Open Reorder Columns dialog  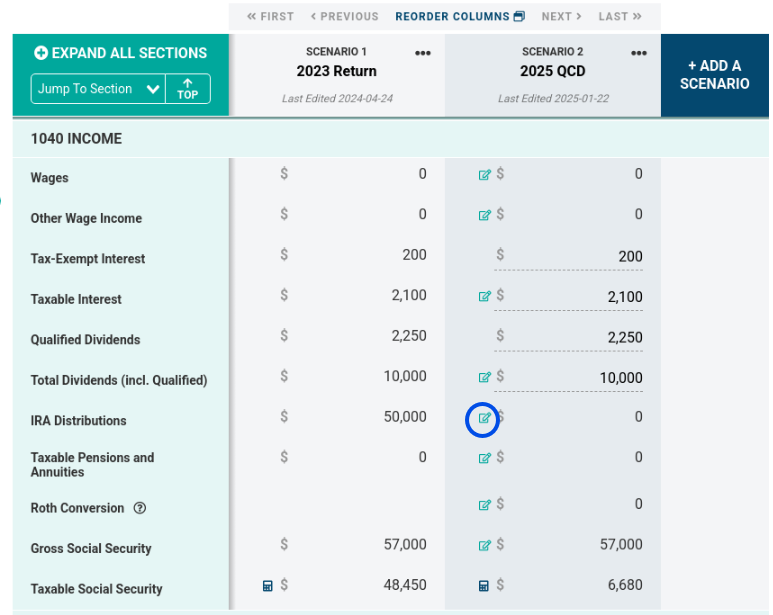pos(460,17)
